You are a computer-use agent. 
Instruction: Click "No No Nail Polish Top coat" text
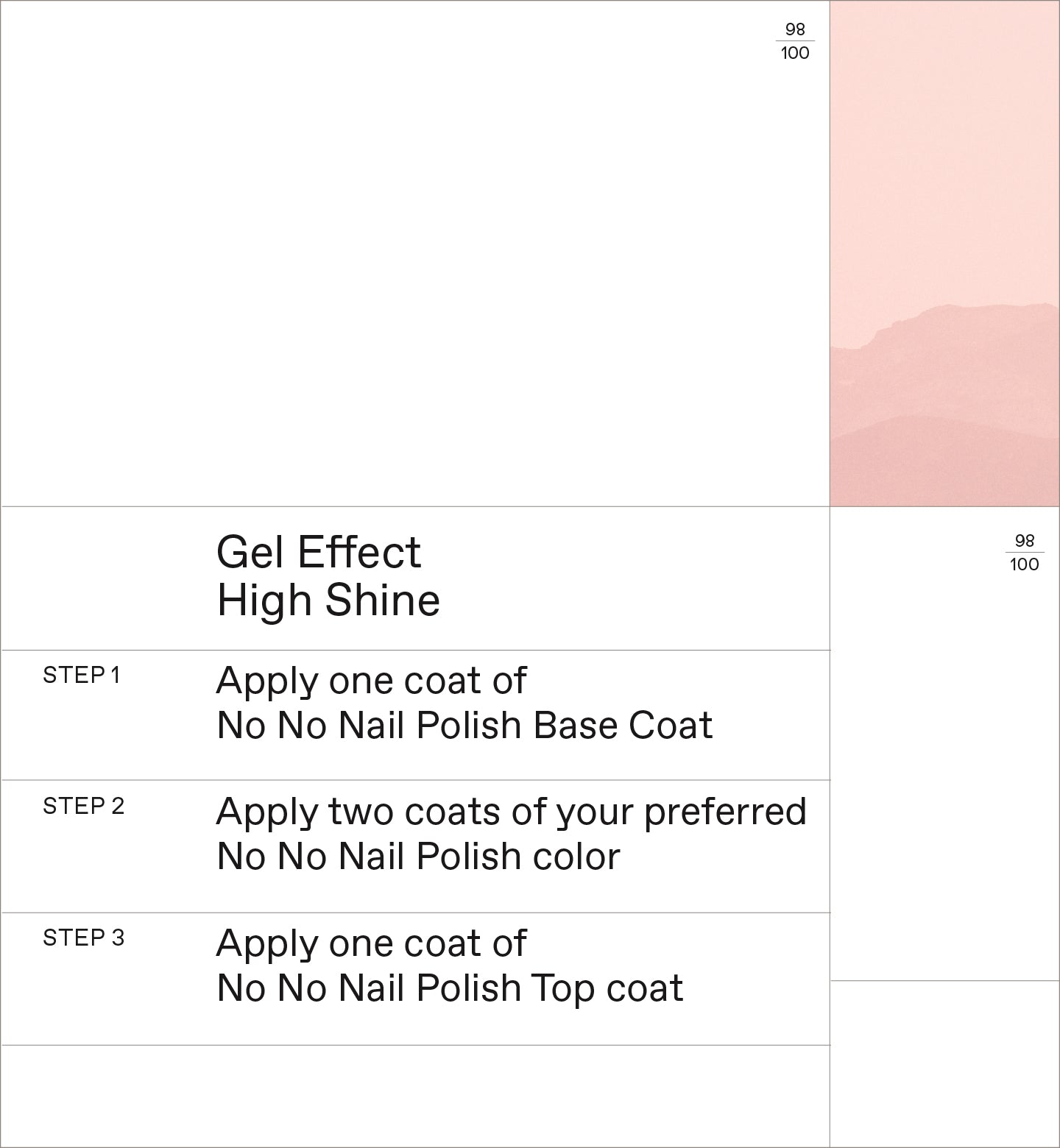coord(450,988)
